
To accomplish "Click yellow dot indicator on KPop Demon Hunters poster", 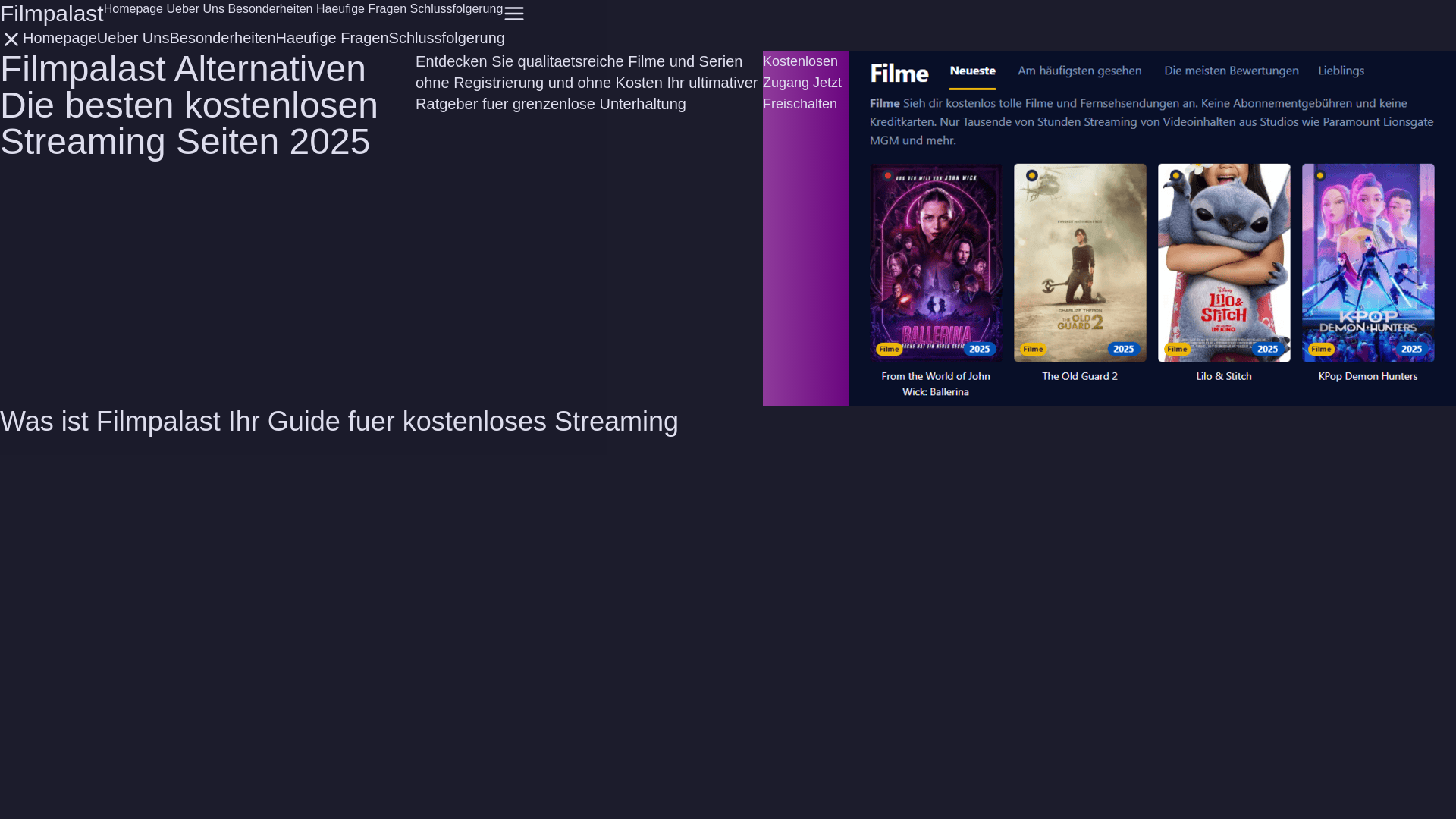I will pos(1320,176).
